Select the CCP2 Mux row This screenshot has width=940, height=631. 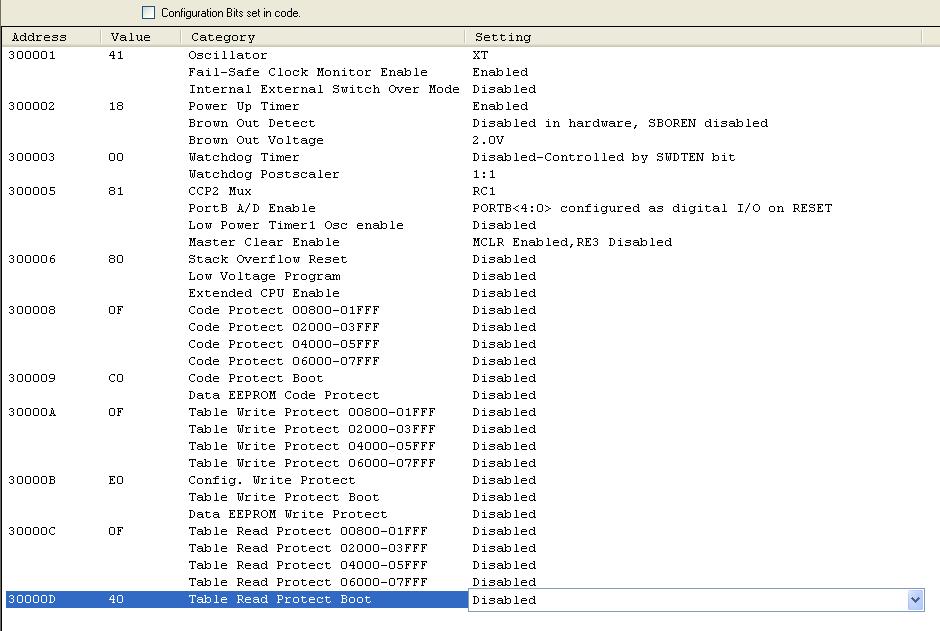coord(220,191)
